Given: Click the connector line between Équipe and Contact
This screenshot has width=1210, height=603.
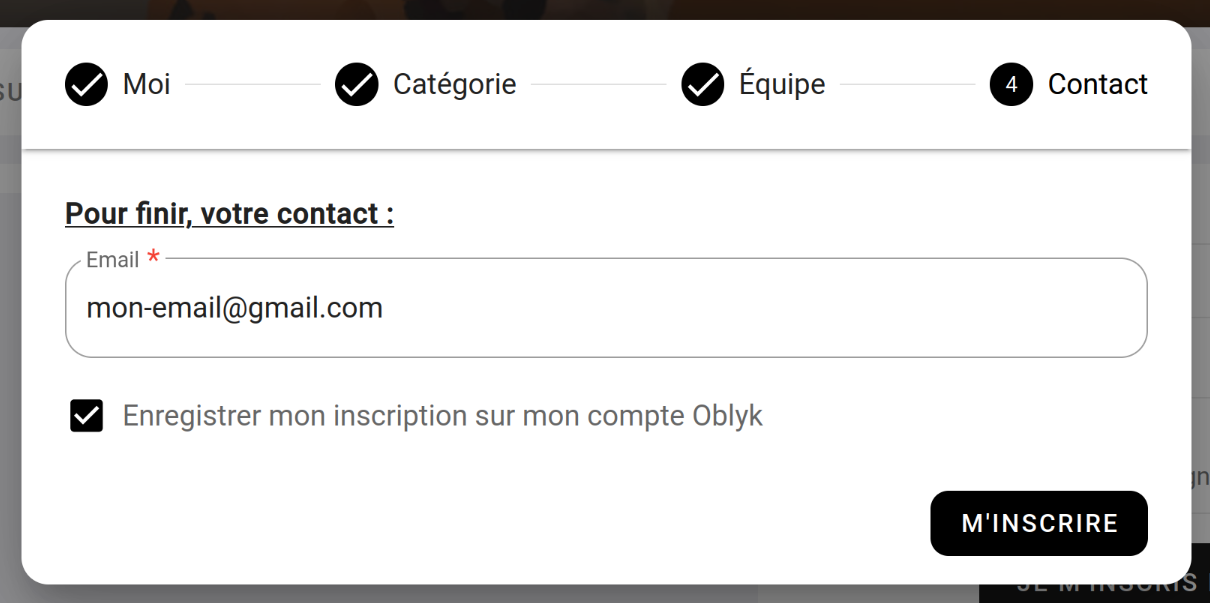Looking at the screenshot, I should click(x=907, y=84).
